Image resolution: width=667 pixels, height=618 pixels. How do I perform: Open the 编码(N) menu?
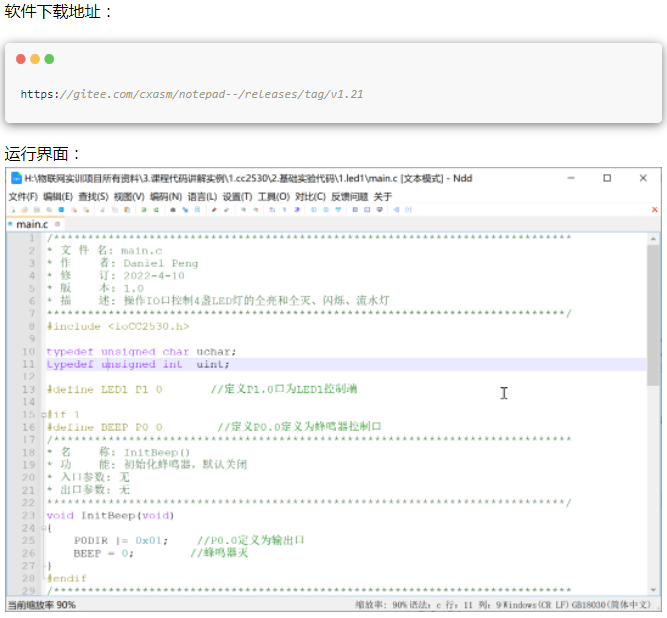tap(166, 197)
